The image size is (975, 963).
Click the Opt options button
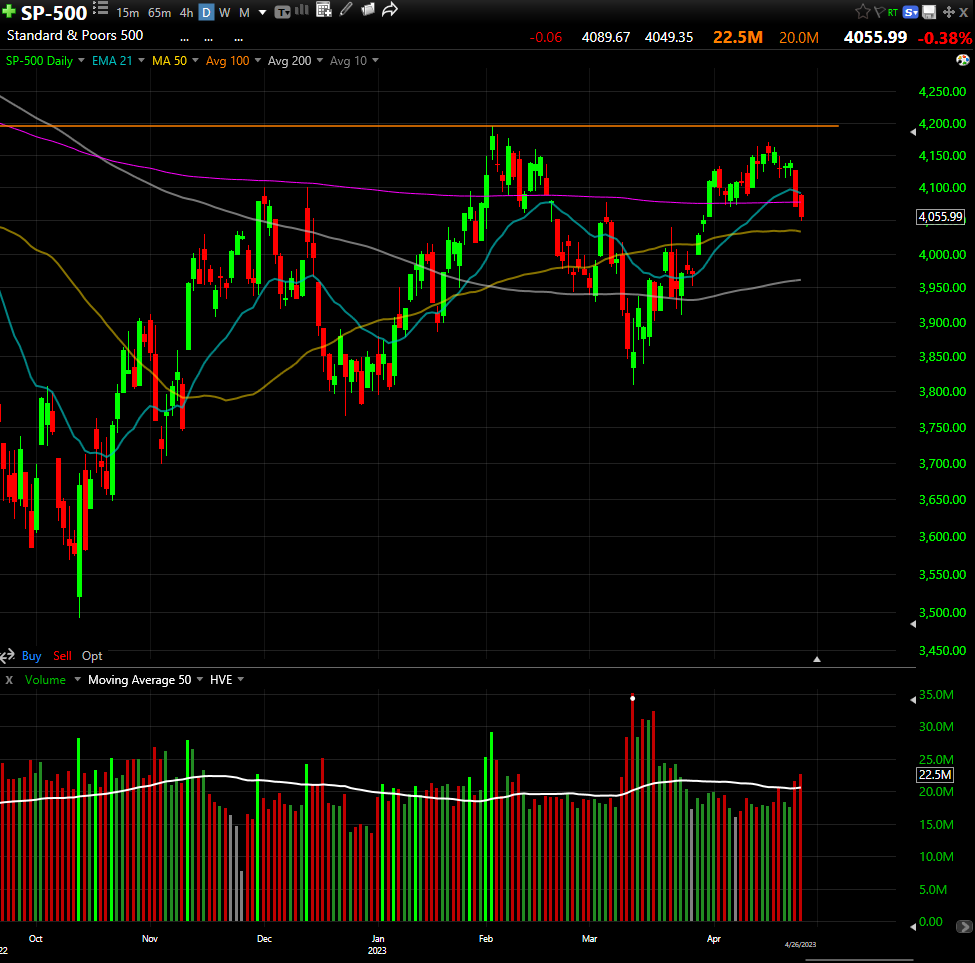[92, 656]
